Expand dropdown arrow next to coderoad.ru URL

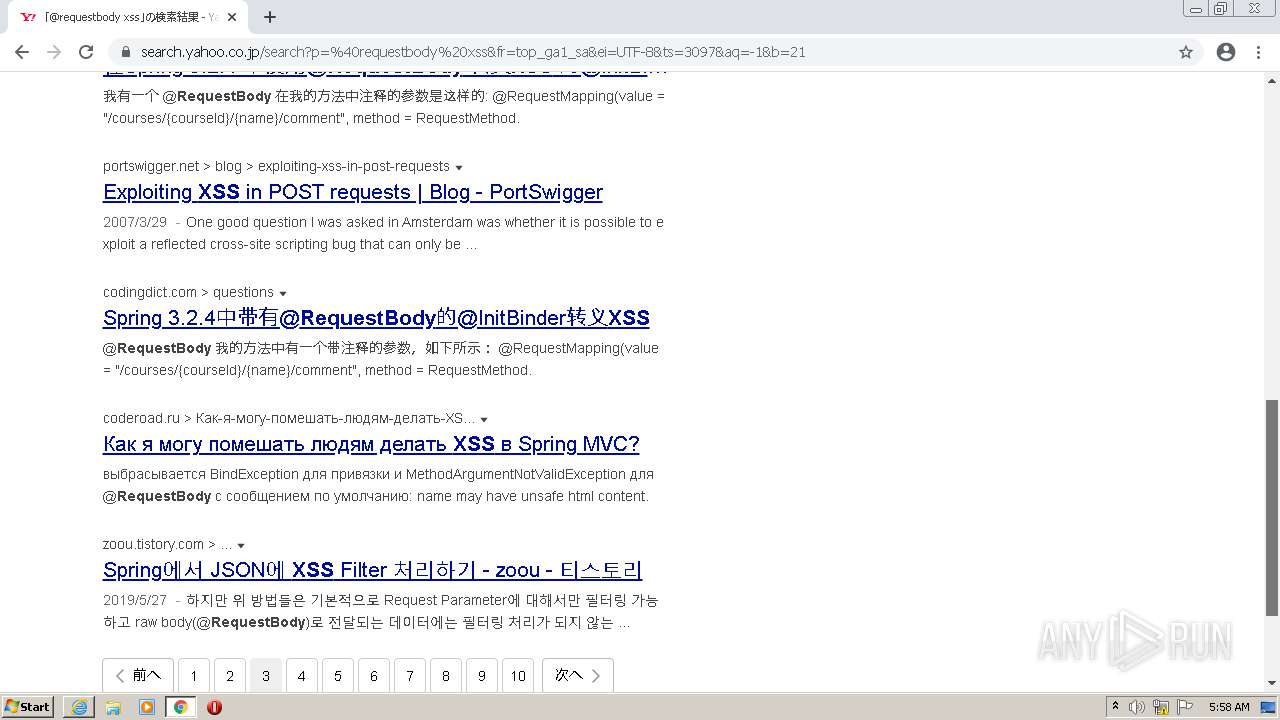pos(484,419)
